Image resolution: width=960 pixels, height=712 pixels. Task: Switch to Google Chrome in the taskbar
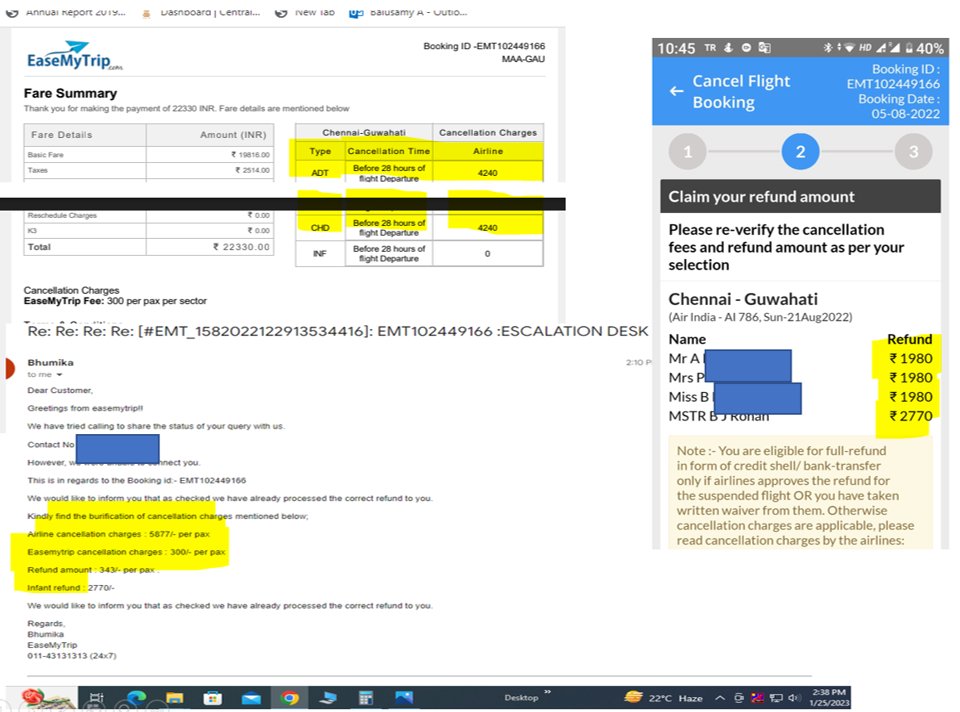290,697
